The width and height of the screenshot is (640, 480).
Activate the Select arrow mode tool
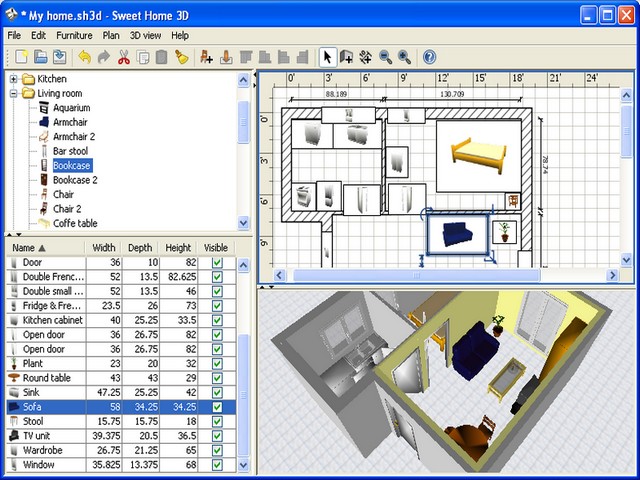(x=327, y=57)
